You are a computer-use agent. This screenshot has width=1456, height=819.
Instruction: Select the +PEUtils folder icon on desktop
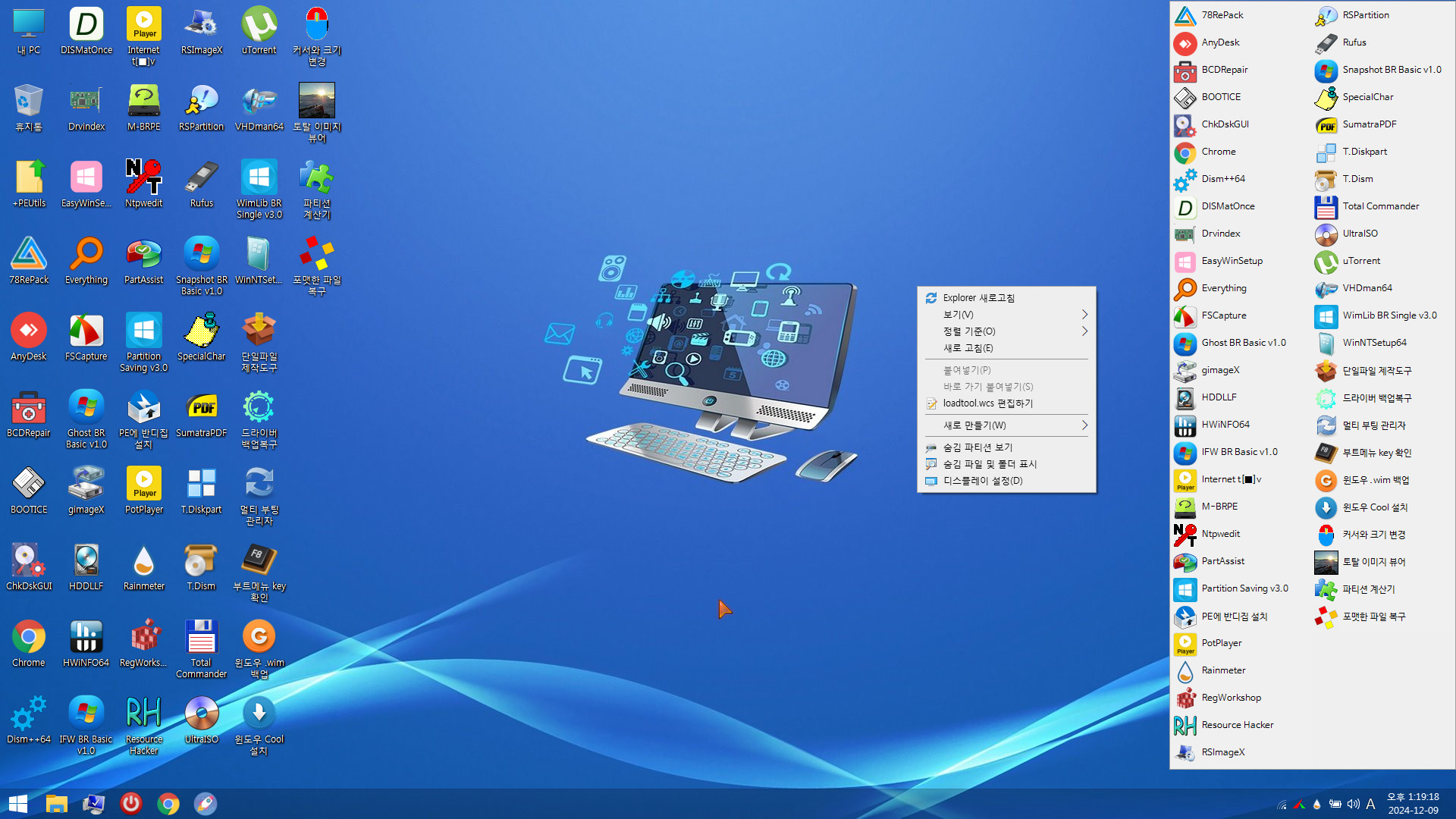(x=29, y=184)
